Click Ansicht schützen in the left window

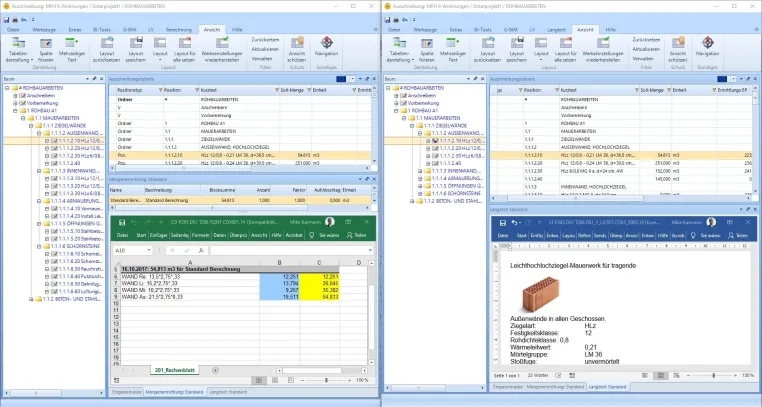[296, 50]
